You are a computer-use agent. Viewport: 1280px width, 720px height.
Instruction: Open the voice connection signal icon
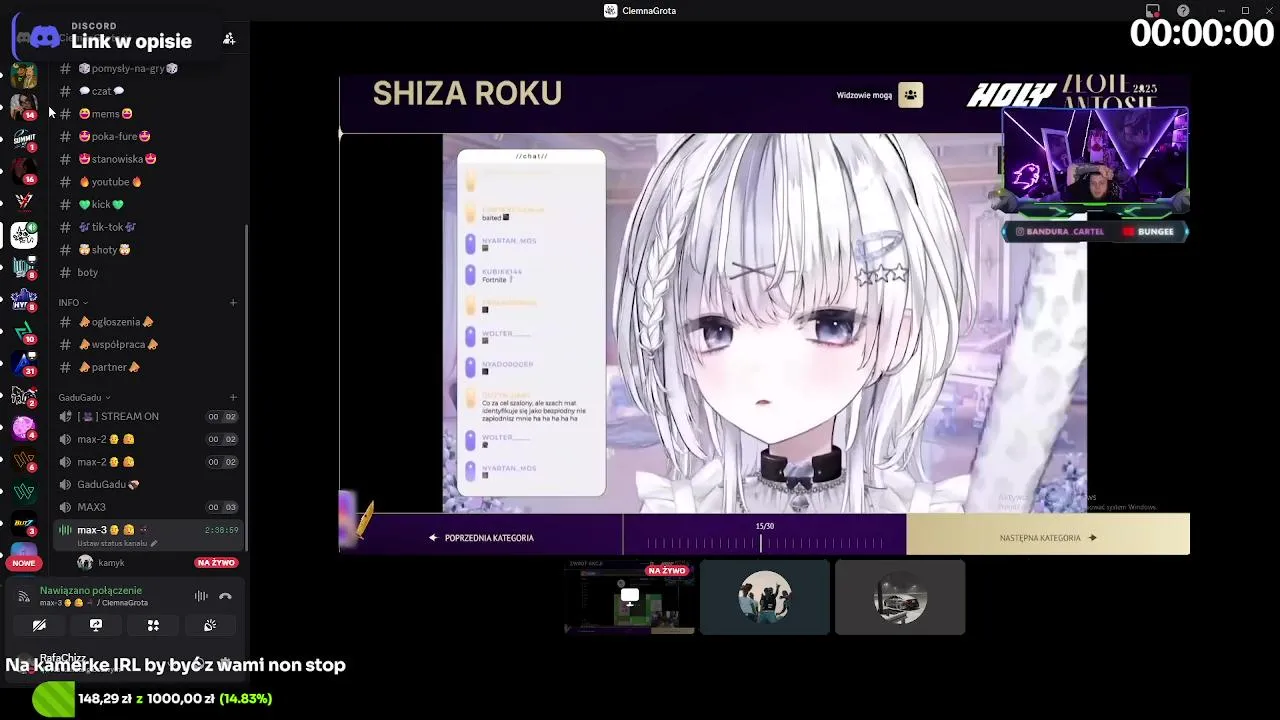(x=201, y=596)
